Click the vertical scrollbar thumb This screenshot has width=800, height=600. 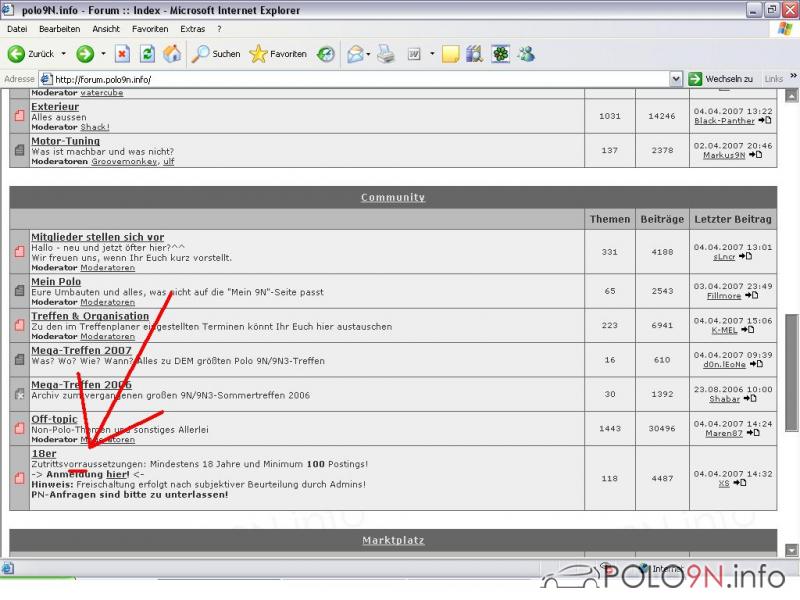tap(791, 373)
